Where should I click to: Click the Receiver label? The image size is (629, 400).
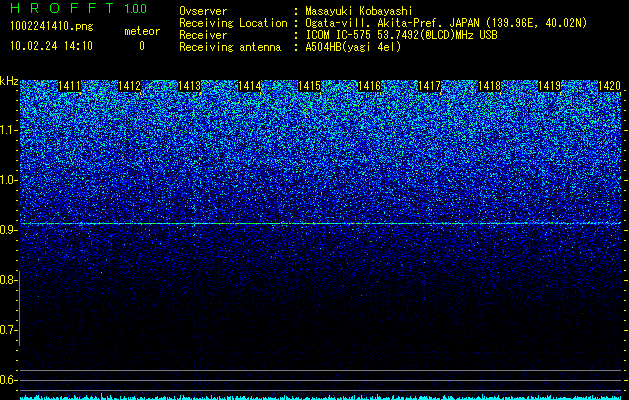[x=203, y=35]
